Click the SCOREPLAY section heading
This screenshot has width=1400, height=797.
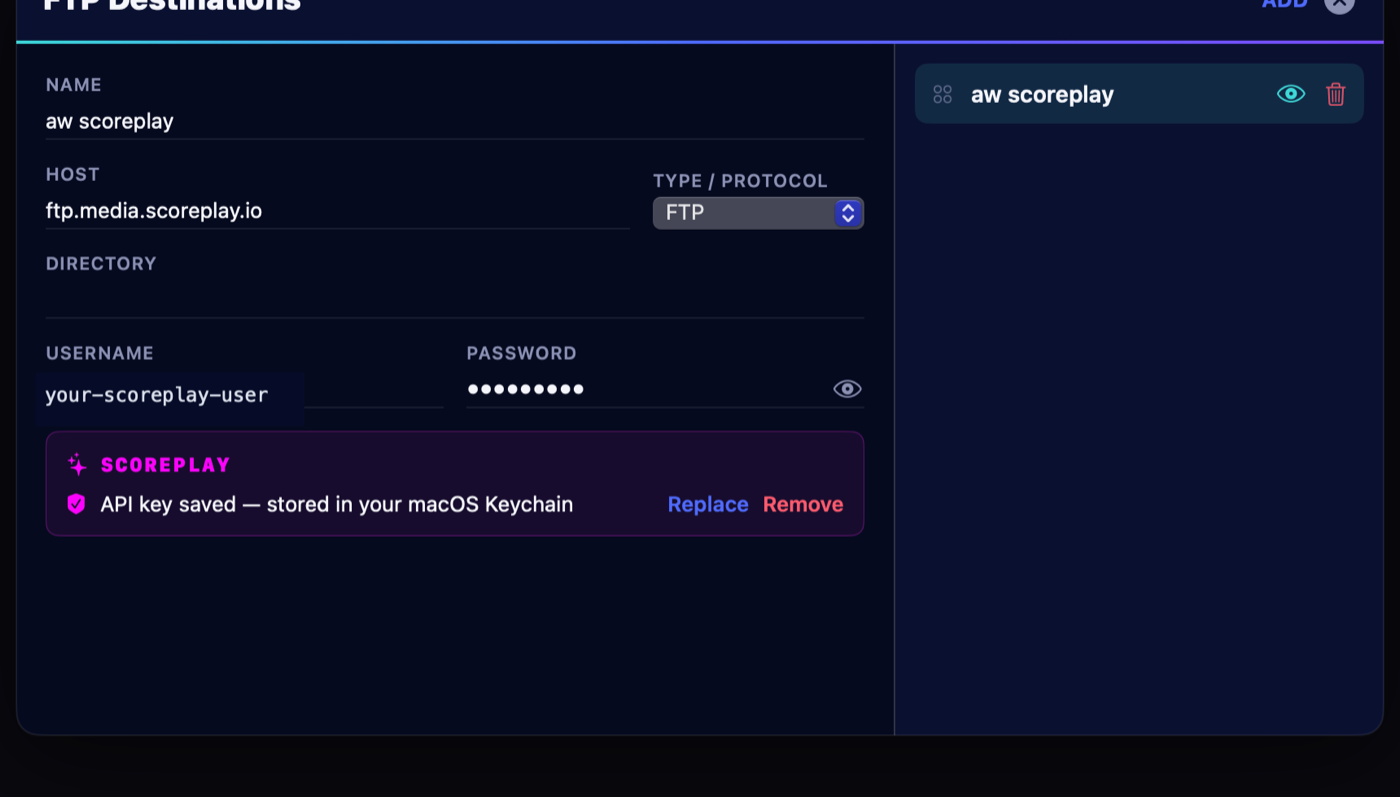pyautogui.click(x=166, y=465)
